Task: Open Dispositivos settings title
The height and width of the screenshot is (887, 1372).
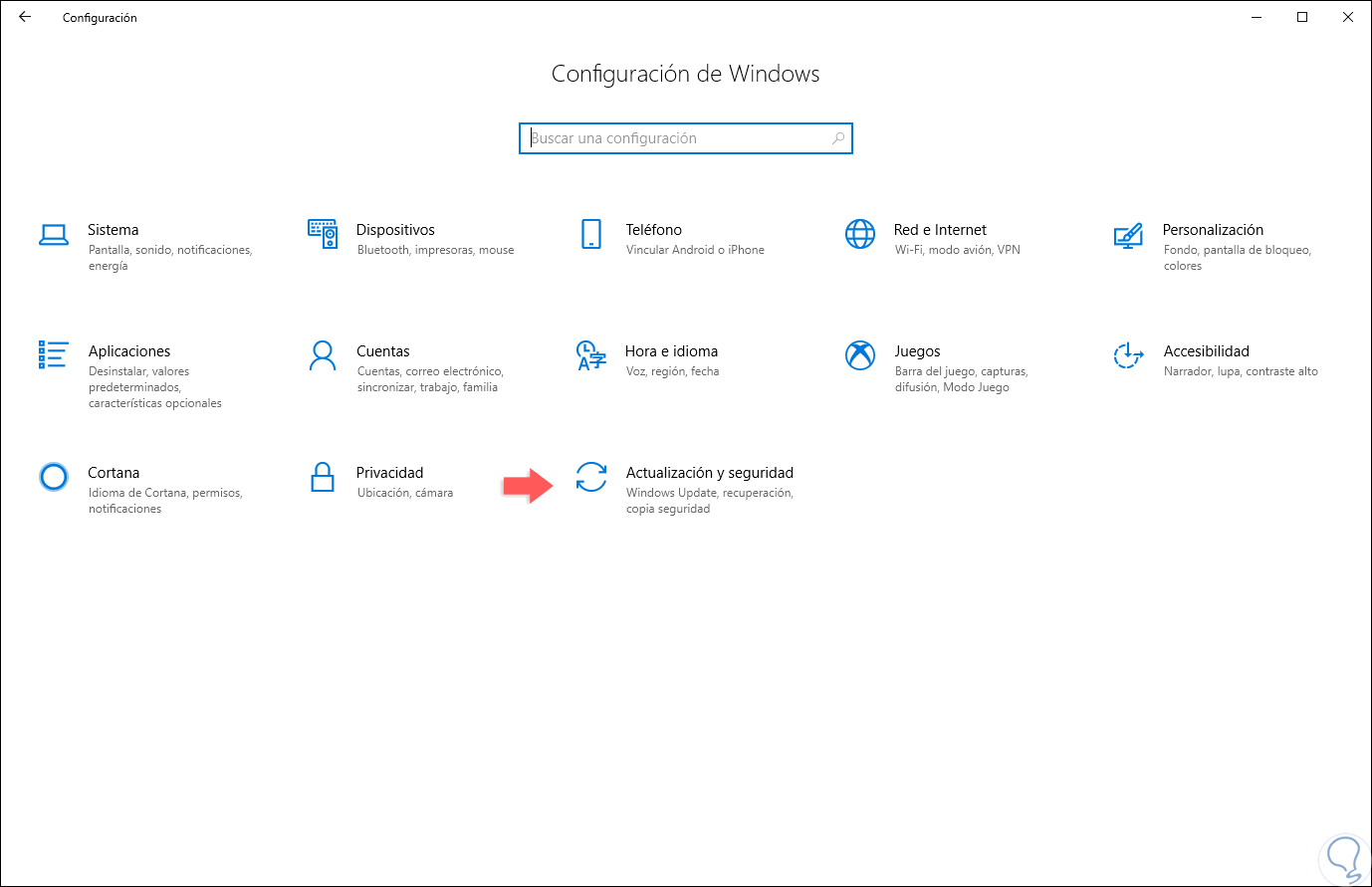Action: tap(395, 230)
